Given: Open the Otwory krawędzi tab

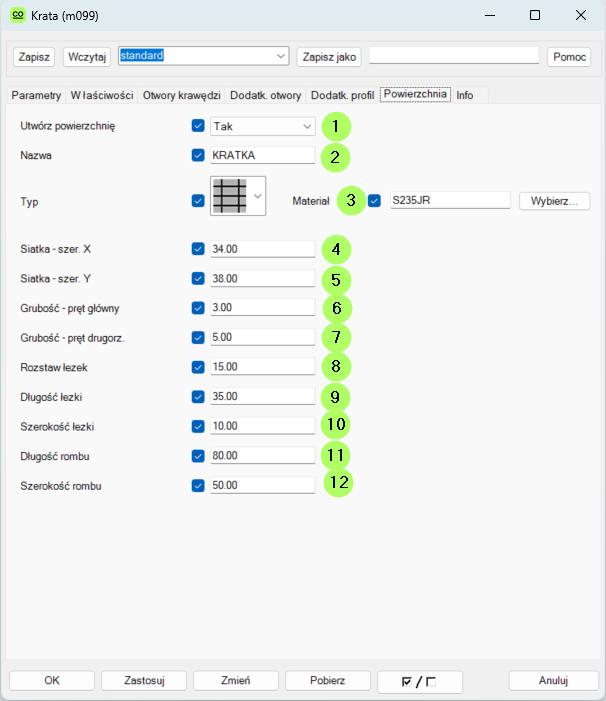Looking at the screenshot, I should point(181,96).
